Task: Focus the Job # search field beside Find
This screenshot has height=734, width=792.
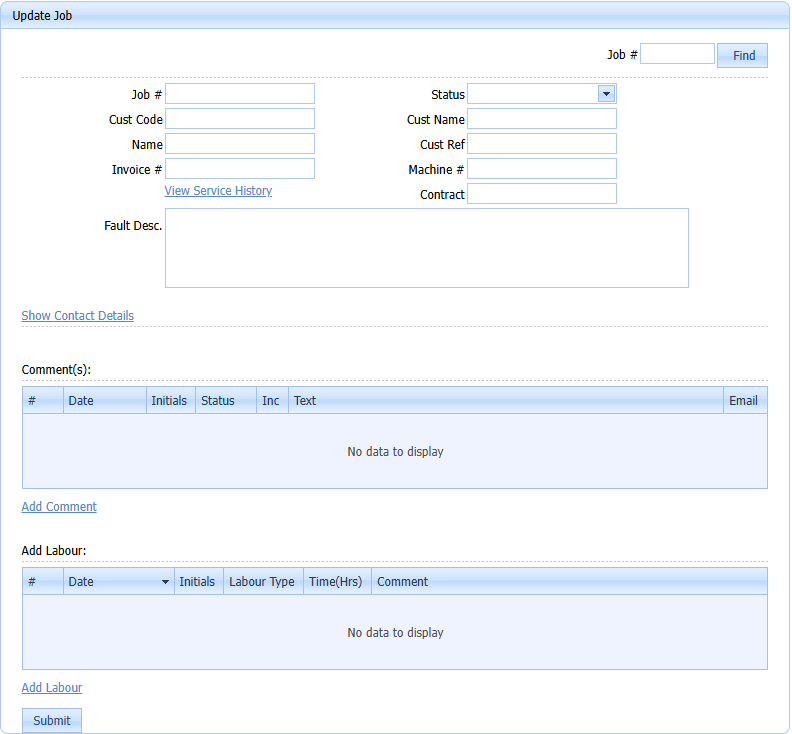Action: click(677, 54)
